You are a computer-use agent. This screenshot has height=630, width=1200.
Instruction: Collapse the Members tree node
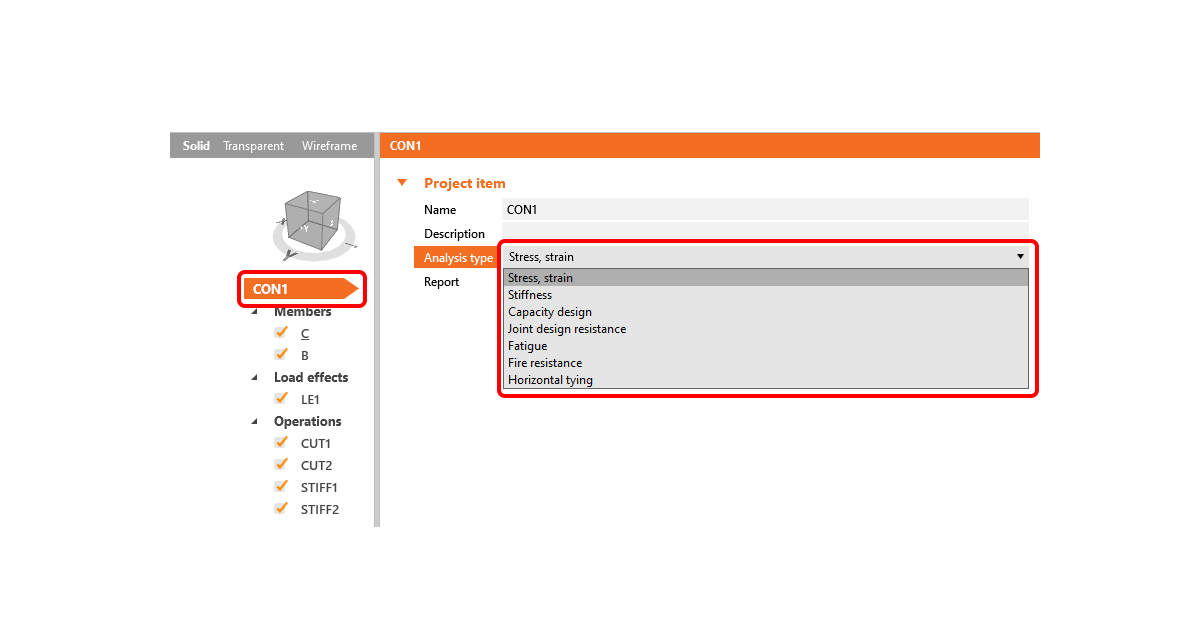point(256,311)
